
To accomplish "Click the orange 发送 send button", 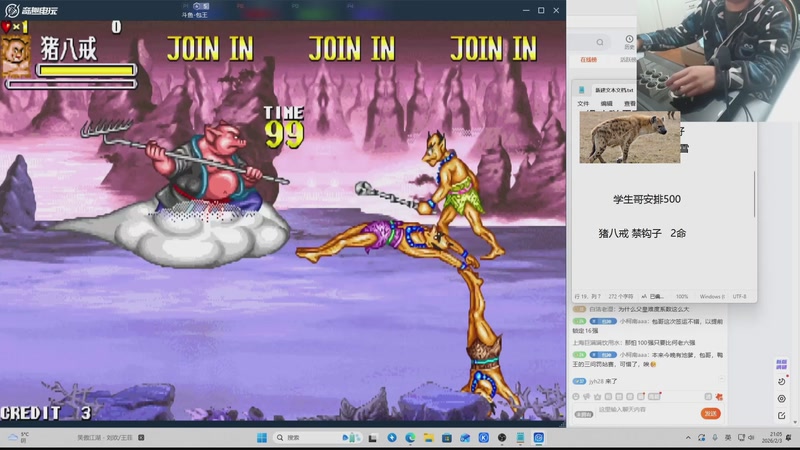I will click(x=710, y=413).
